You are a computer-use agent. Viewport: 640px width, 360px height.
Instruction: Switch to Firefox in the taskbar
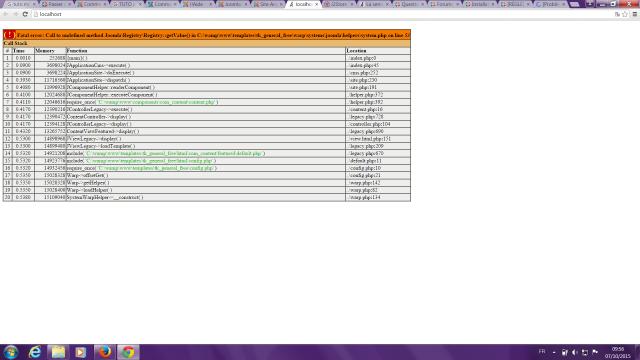point(104,352)
